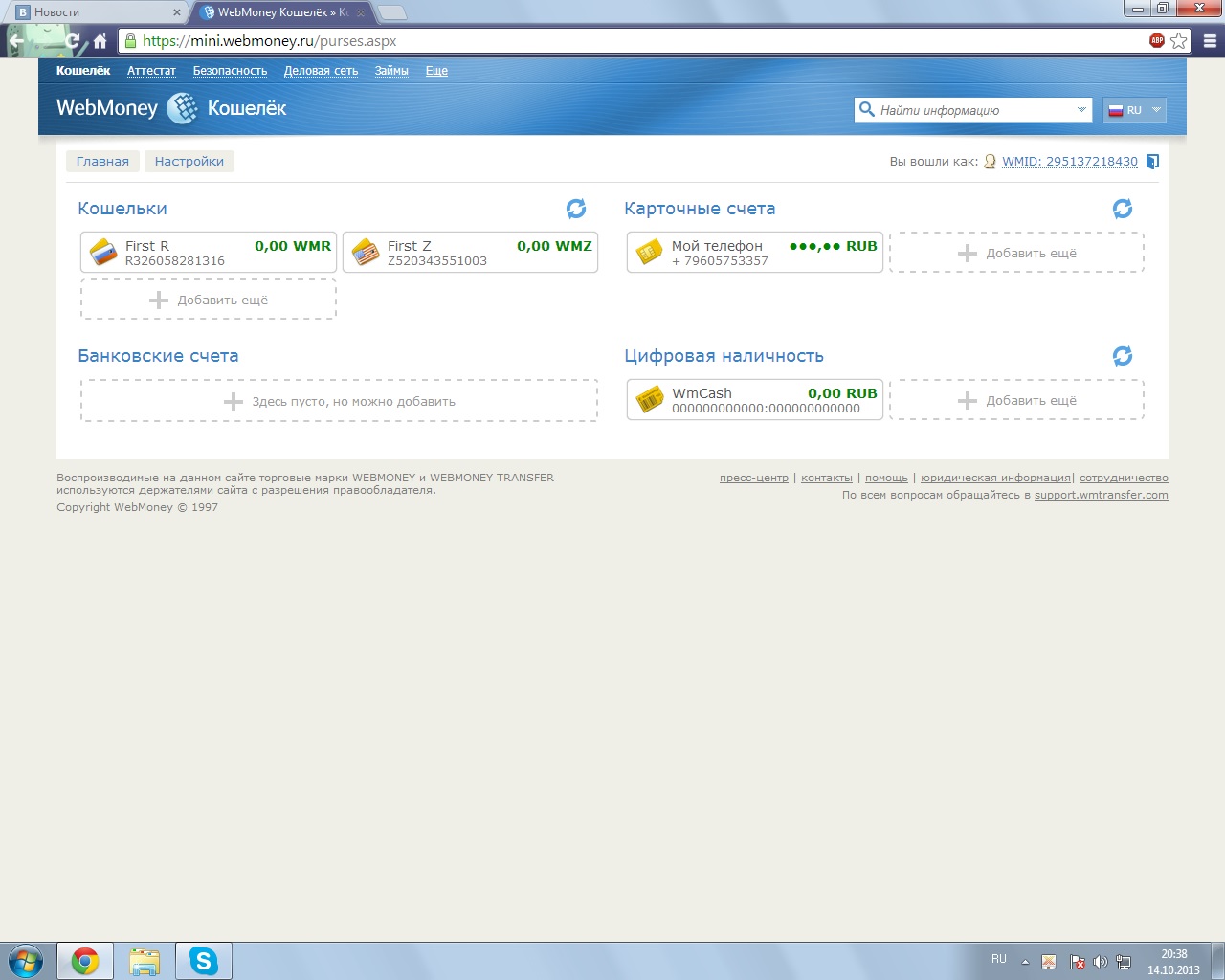This screenshot has height=980, width=1225.
Task: Click the WebMoney Кошелёк logo
Action: pos(171,108)
